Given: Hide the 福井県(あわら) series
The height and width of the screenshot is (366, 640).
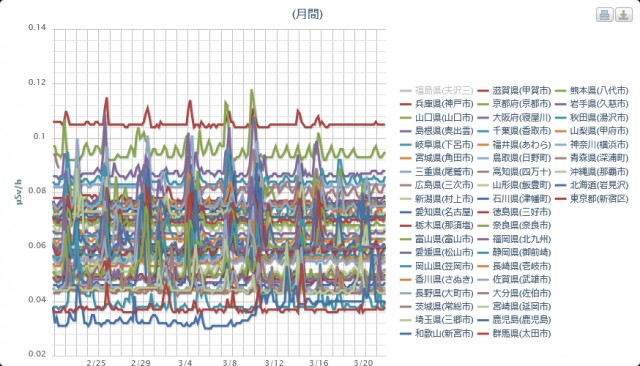Looking at the screenshot, I should (514, 145).
